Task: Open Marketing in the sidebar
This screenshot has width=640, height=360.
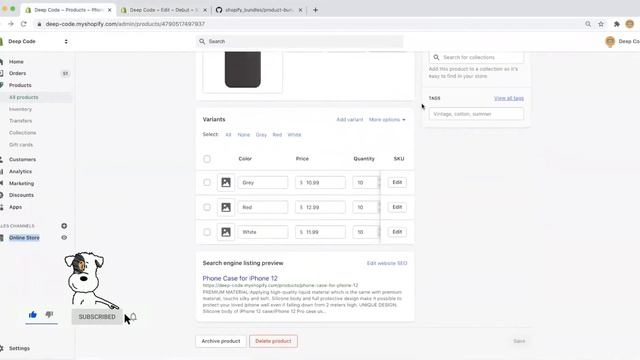Action: click(x=21, y=183)
